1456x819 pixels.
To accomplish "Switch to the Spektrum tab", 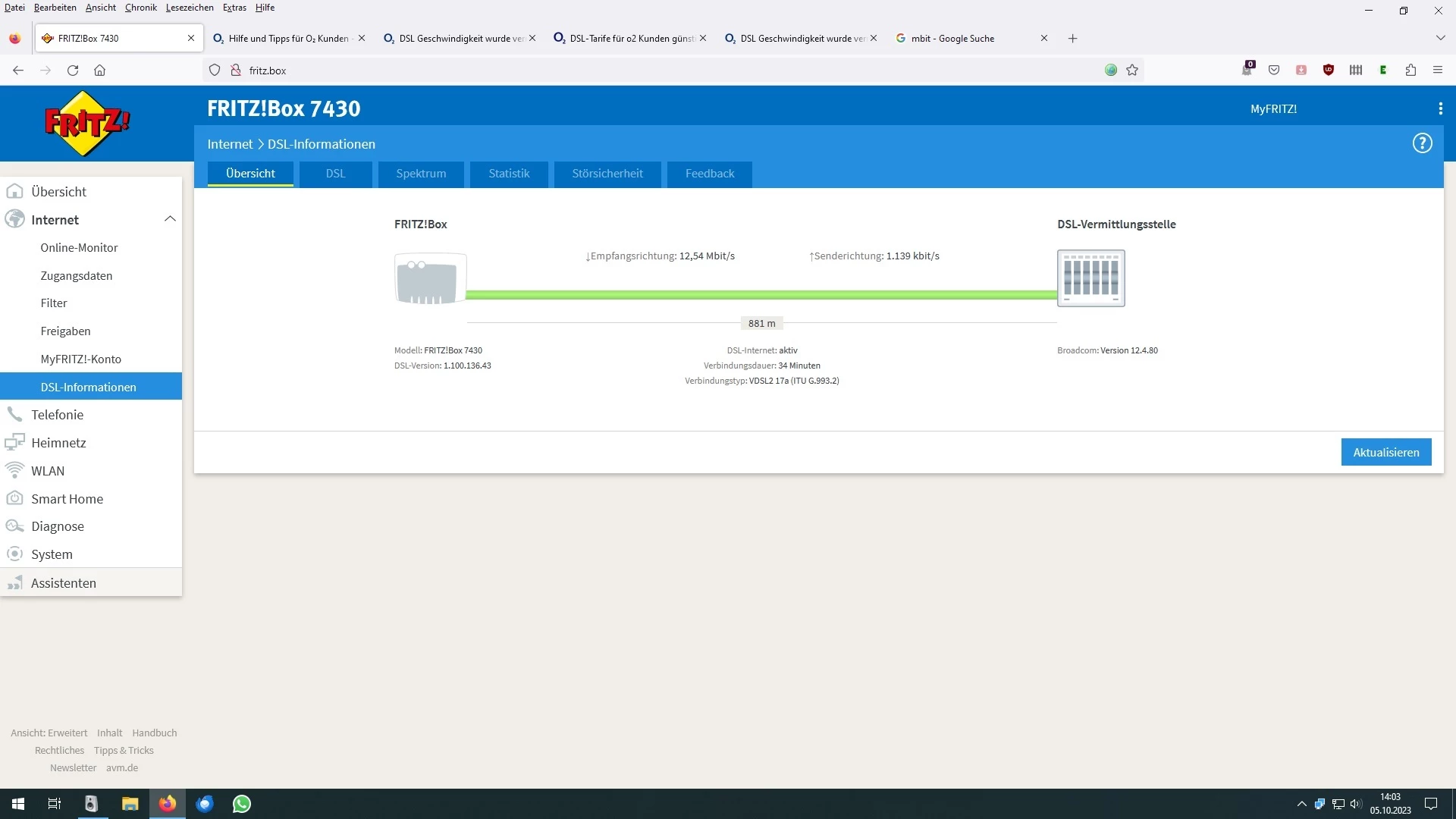I will point(421,174).
